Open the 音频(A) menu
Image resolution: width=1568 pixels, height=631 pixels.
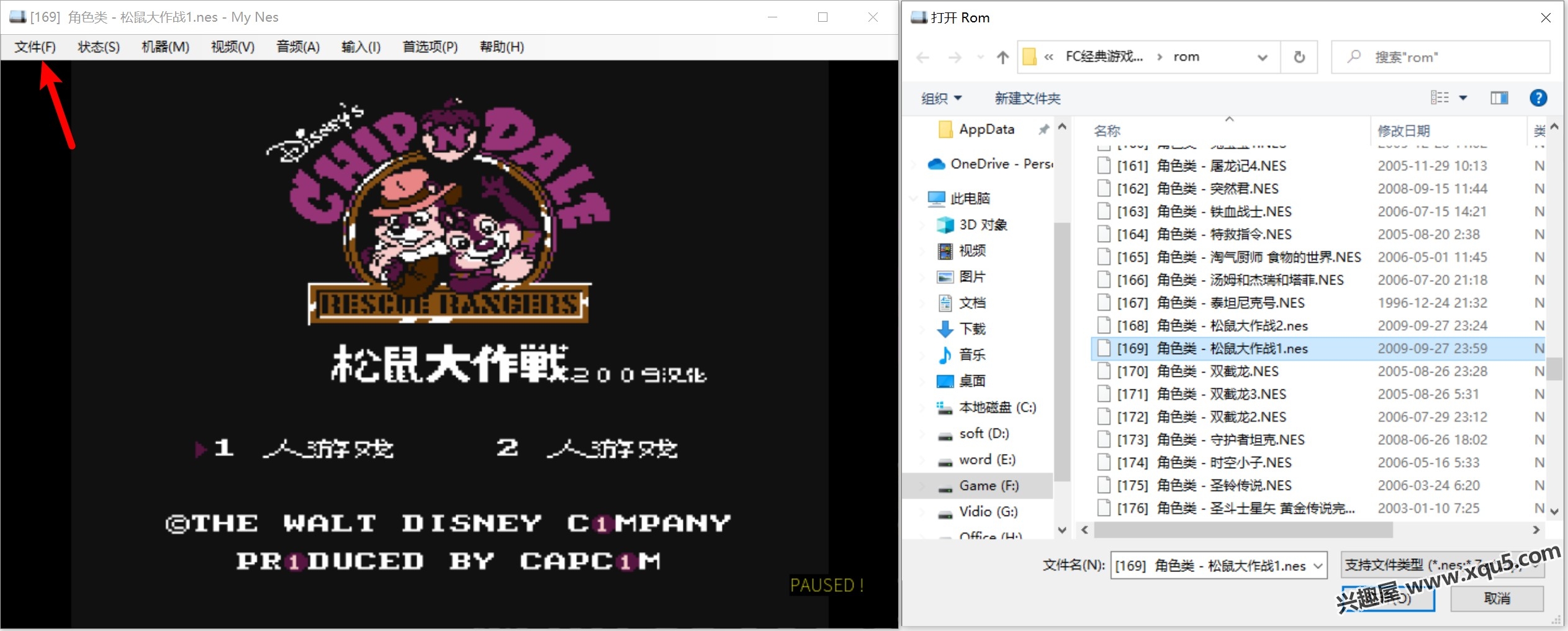[298, 47]
